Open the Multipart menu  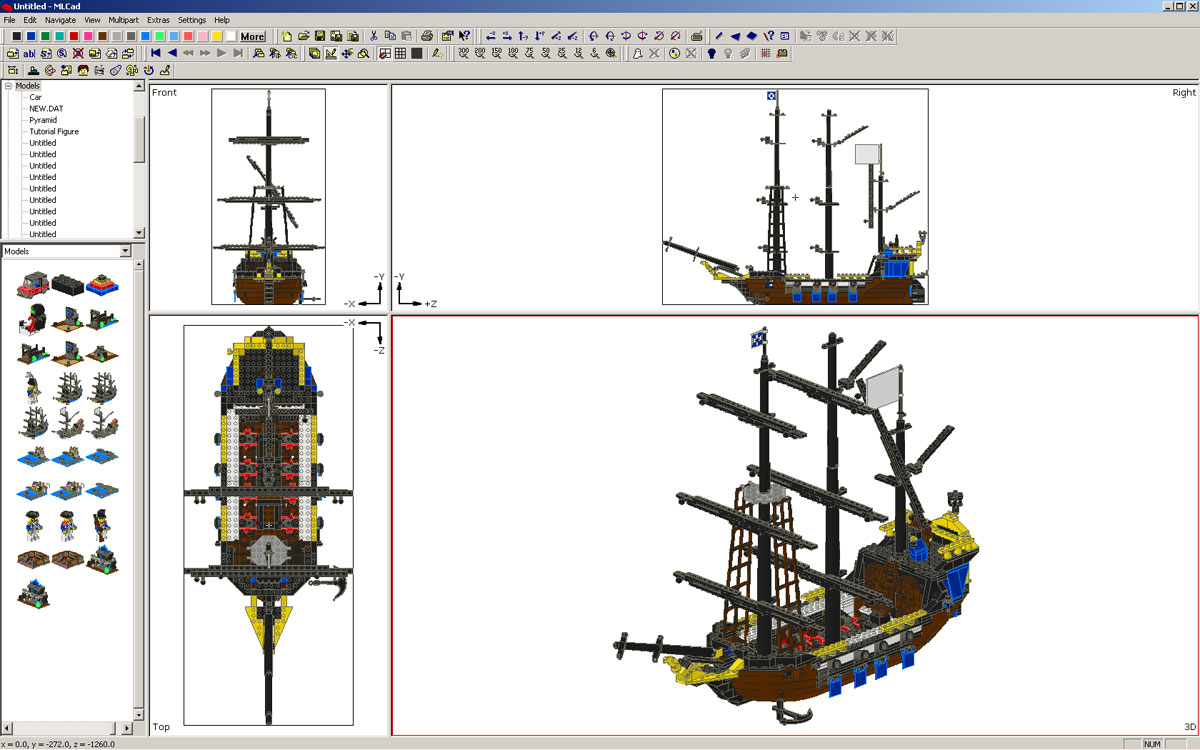[x=124, y=20]
